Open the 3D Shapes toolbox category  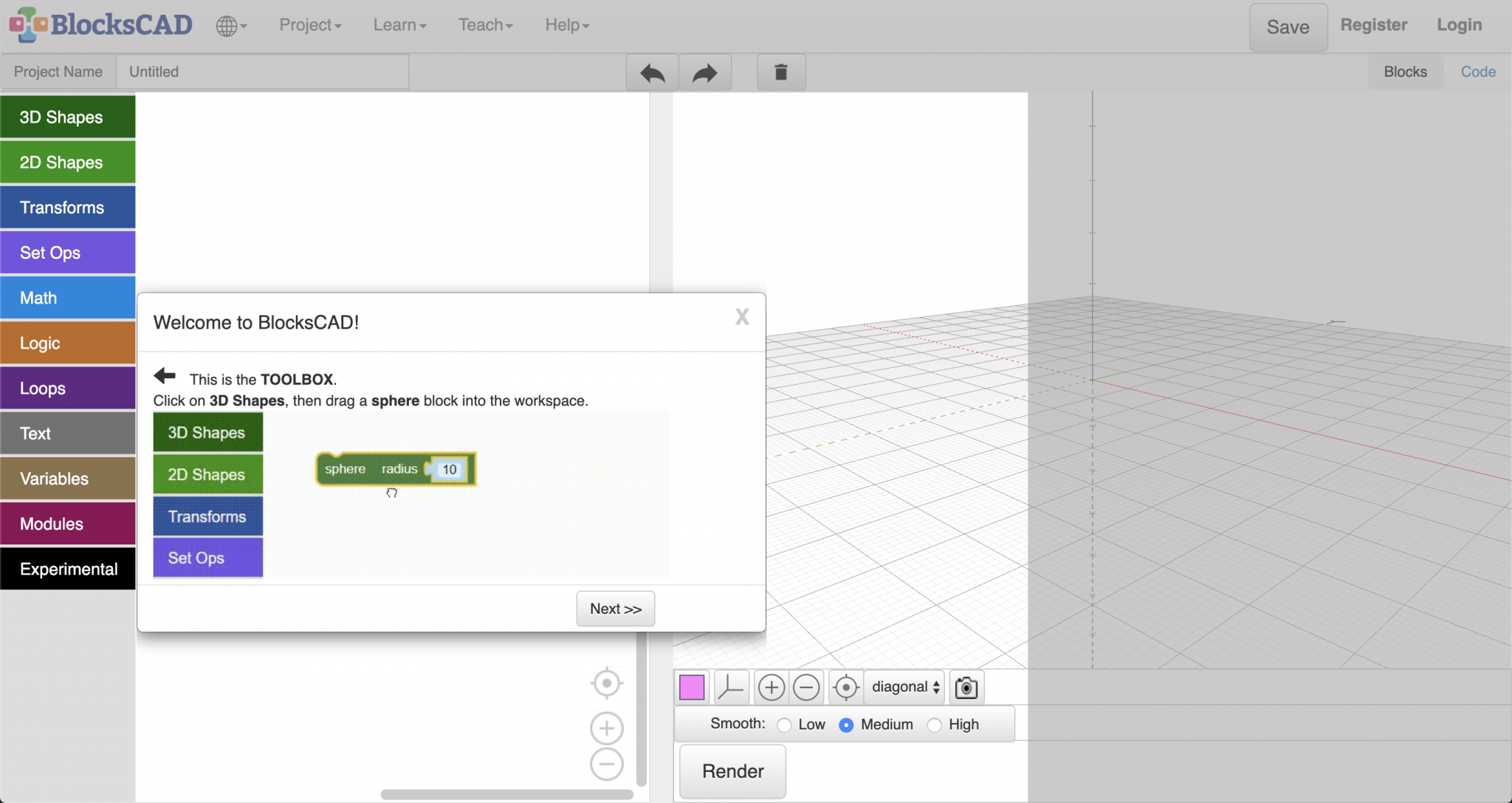pos(68,117)
